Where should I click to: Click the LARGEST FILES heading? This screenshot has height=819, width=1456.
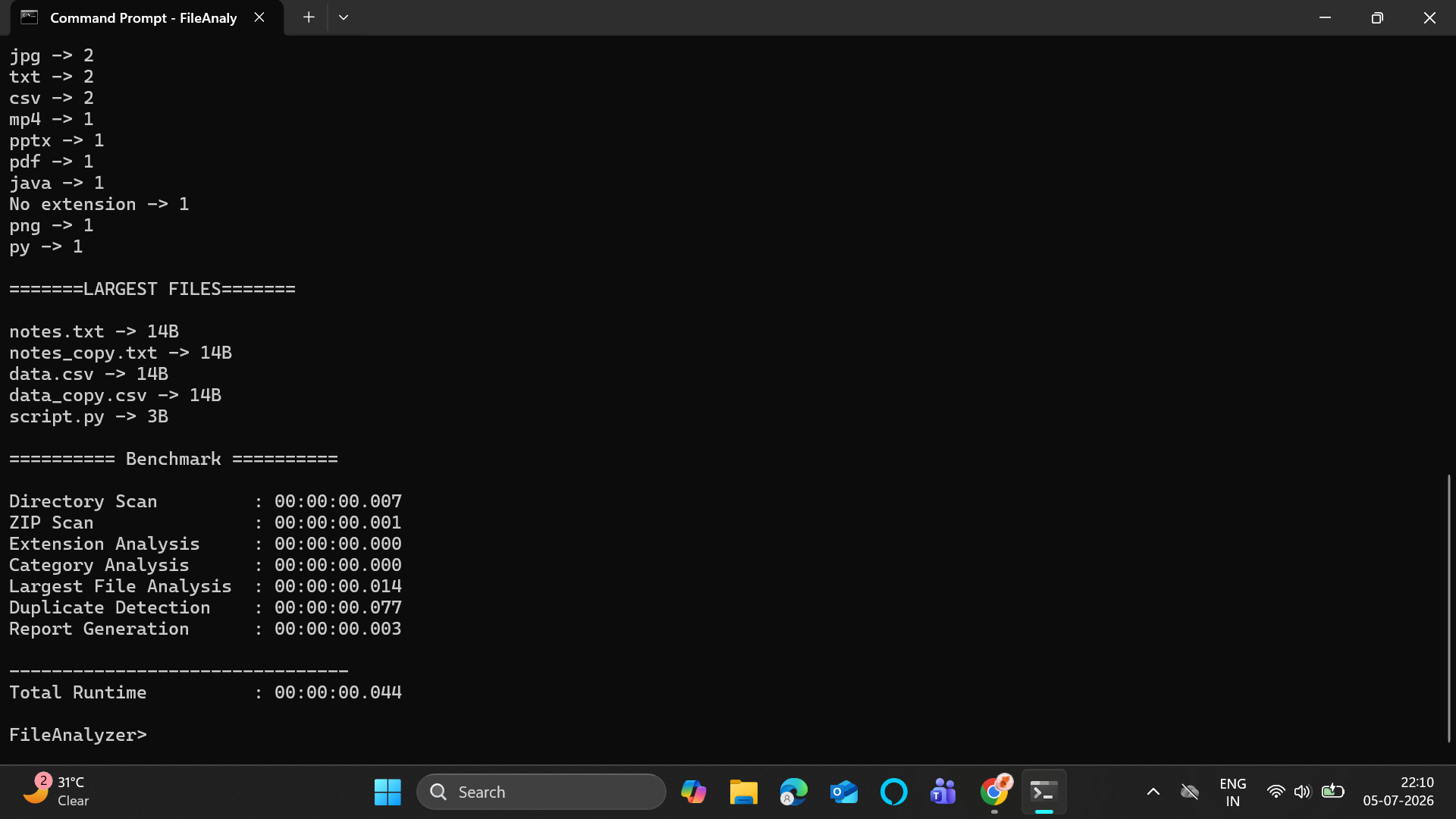click(152, 289)
